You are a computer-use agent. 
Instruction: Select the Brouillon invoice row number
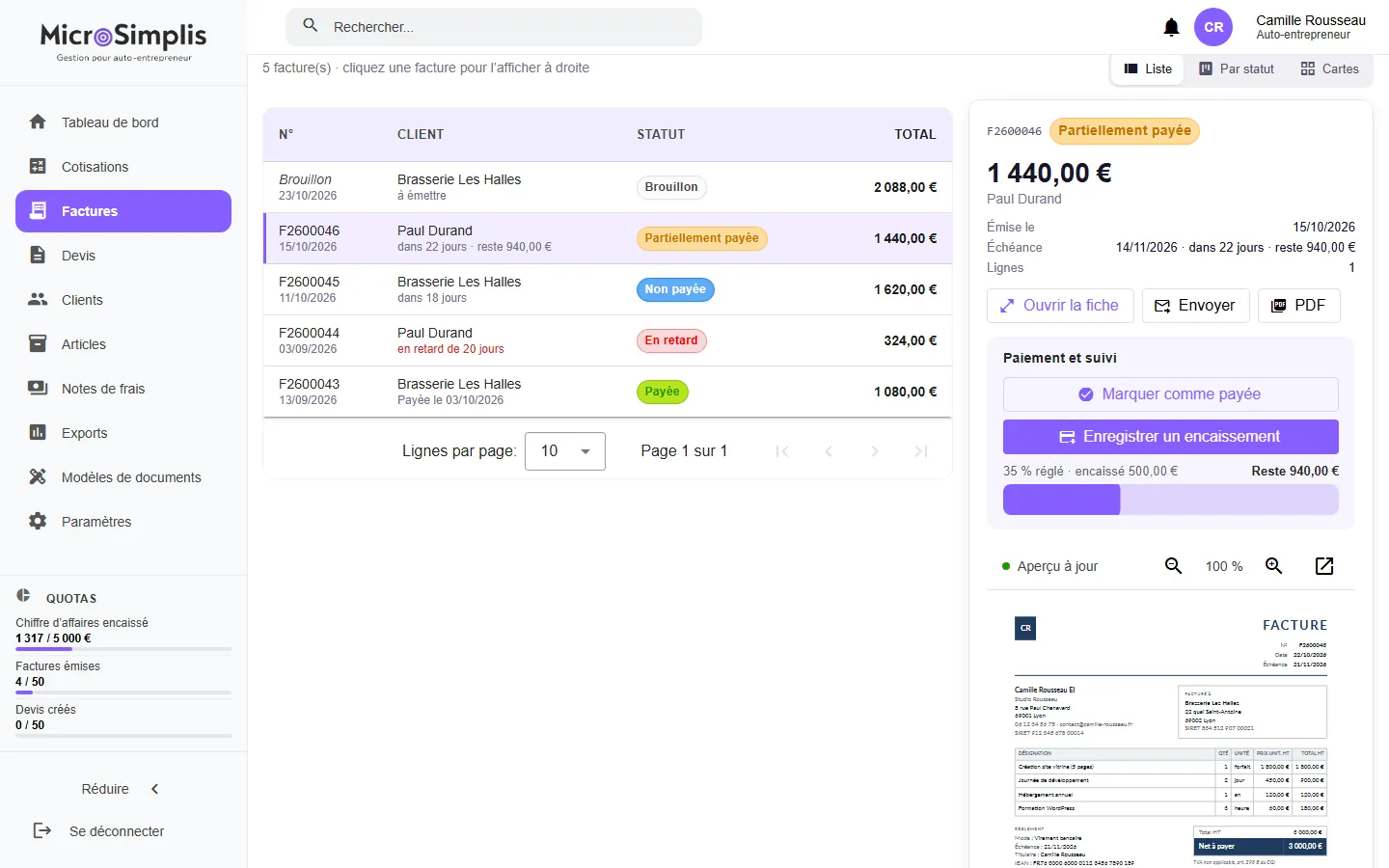pyautogui.click(x=305, y=179)
